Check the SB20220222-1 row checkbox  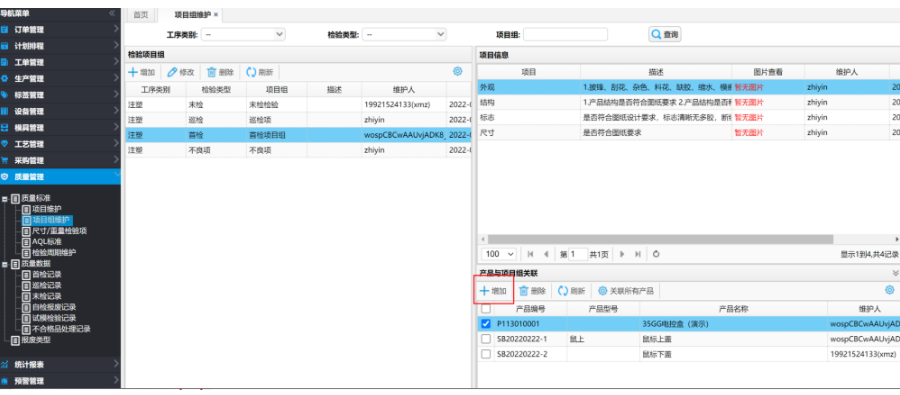click(486, 339)
